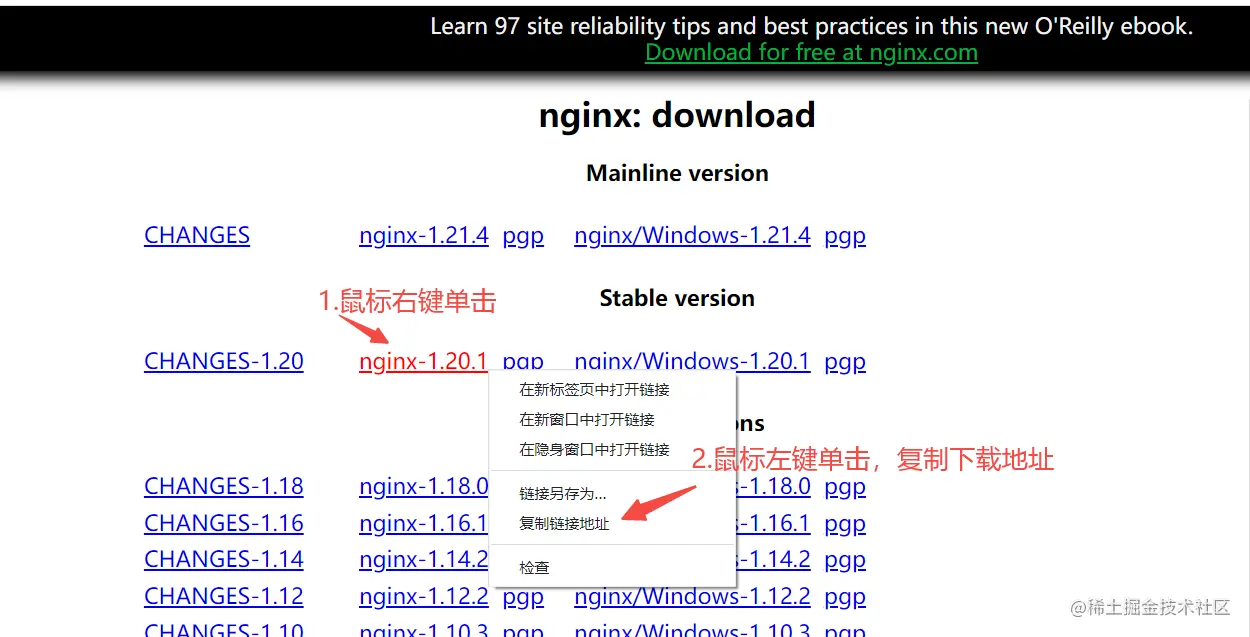The height and width of the screenshot is (637, 1250).
Task: Open pgp signature at end of 1.16.1 row
Action: [845, 525]
